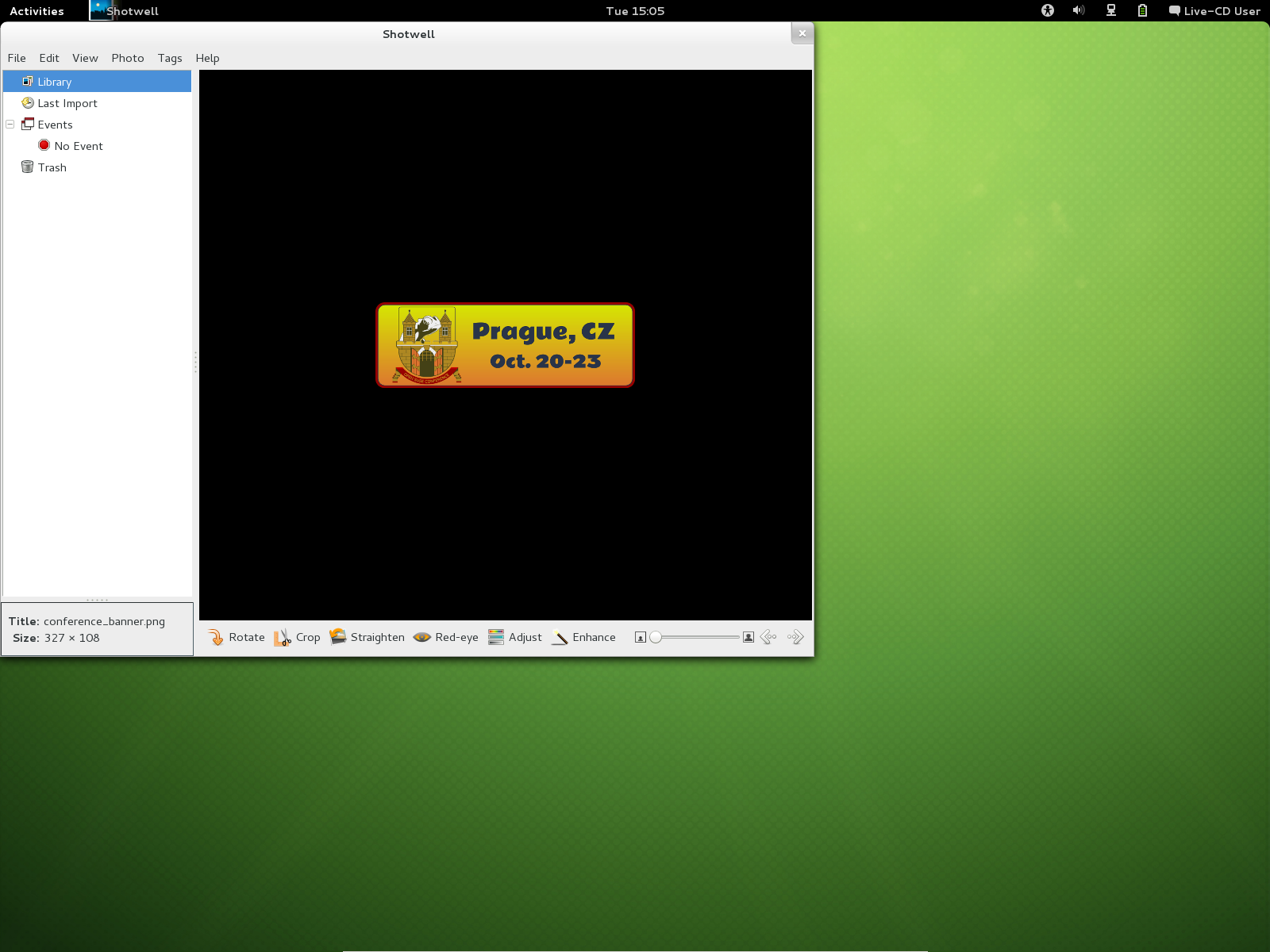Open the Tags menu

170,58
